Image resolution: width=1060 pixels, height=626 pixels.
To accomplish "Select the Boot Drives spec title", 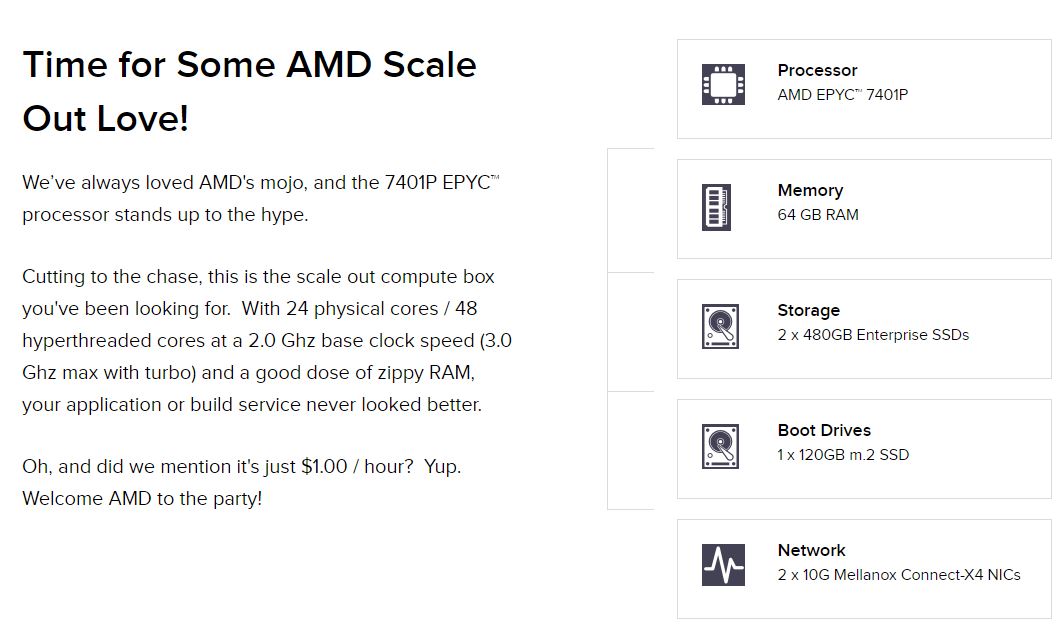I will pos(824,430).
